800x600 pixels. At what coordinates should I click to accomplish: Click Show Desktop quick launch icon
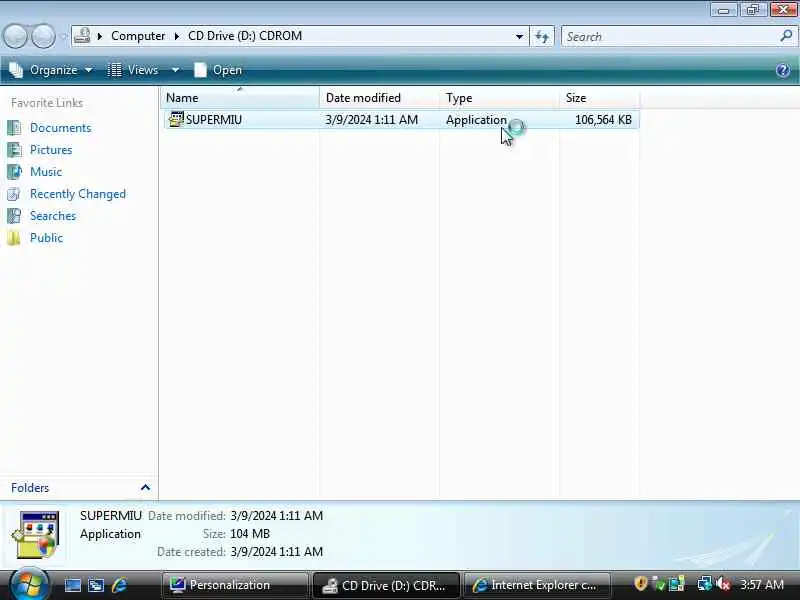coord(72,585)
